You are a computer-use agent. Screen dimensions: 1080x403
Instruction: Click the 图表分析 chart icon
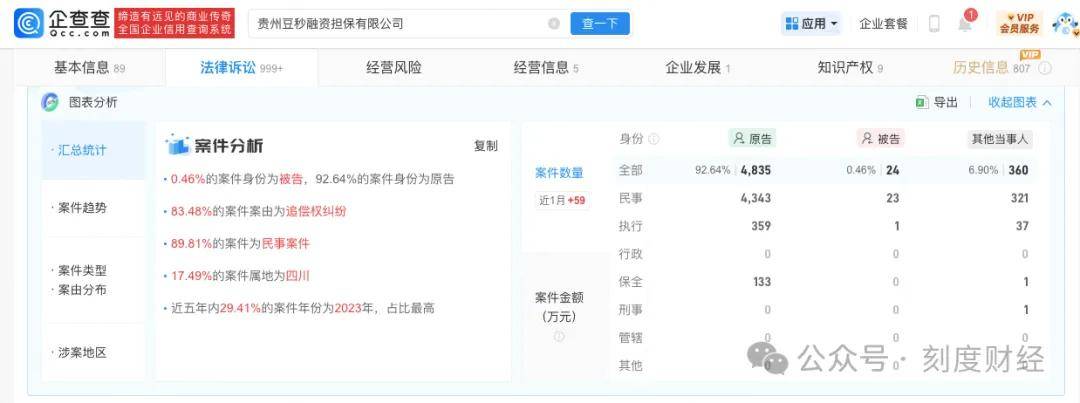click(x=50, y=102)
